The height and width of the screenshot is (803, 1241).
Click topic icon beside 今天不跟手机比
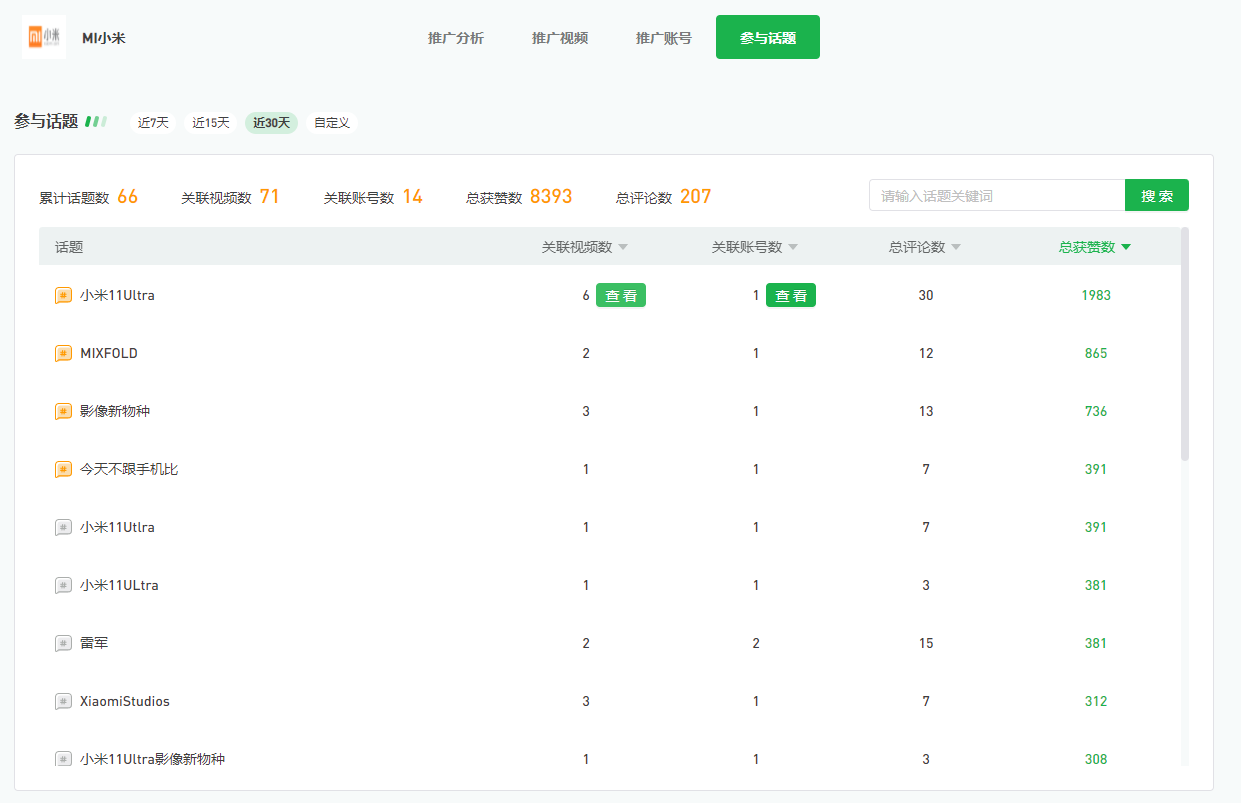tap(63, 469)
